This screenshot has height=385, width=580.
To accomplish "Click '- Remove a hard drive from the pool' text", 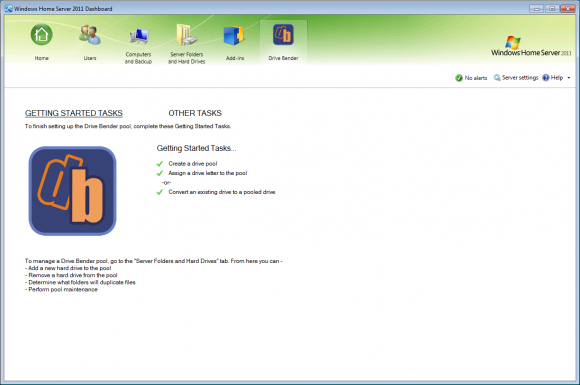I will 71,275.
